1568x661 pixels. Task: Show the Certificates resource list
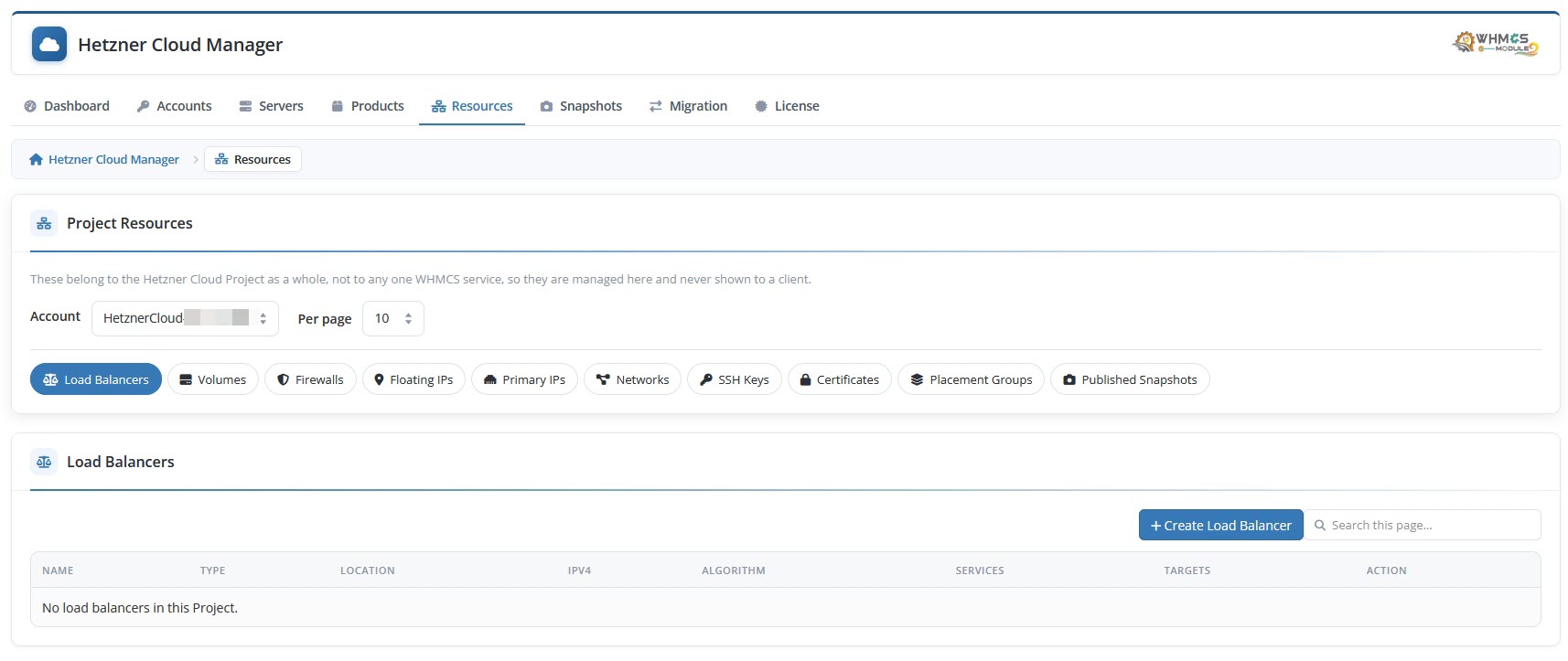[839, 379]
